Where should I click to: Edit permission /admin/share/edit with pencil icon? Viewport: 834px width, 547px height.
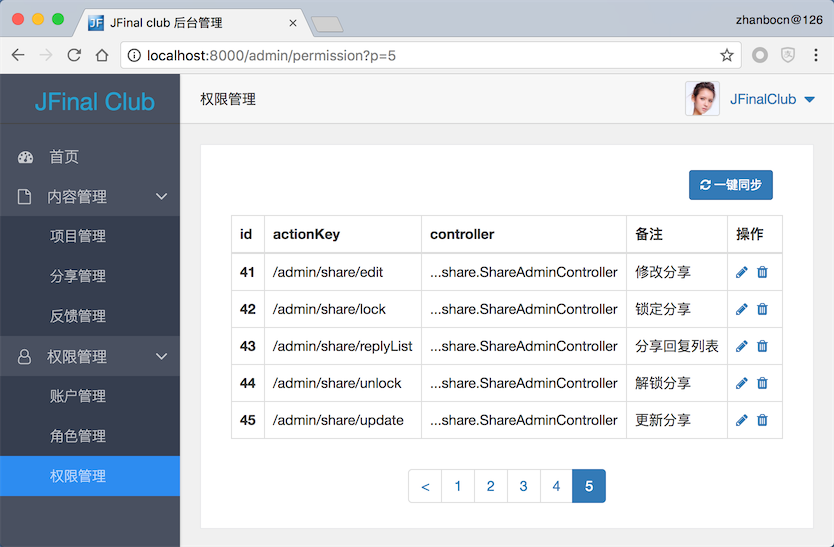(x=741, y=272)
